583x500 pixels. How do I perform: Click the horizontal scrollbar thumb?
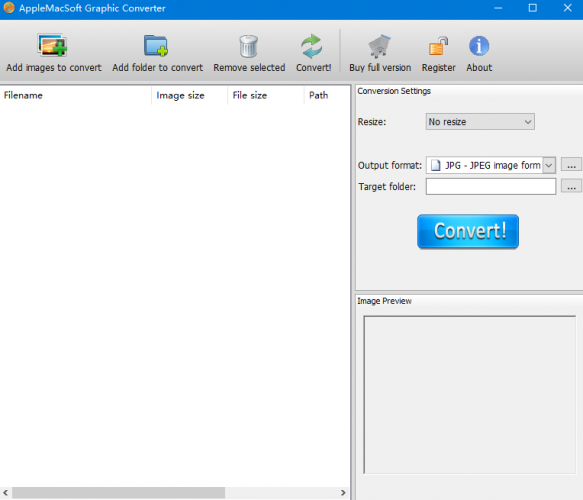(118, 493)
